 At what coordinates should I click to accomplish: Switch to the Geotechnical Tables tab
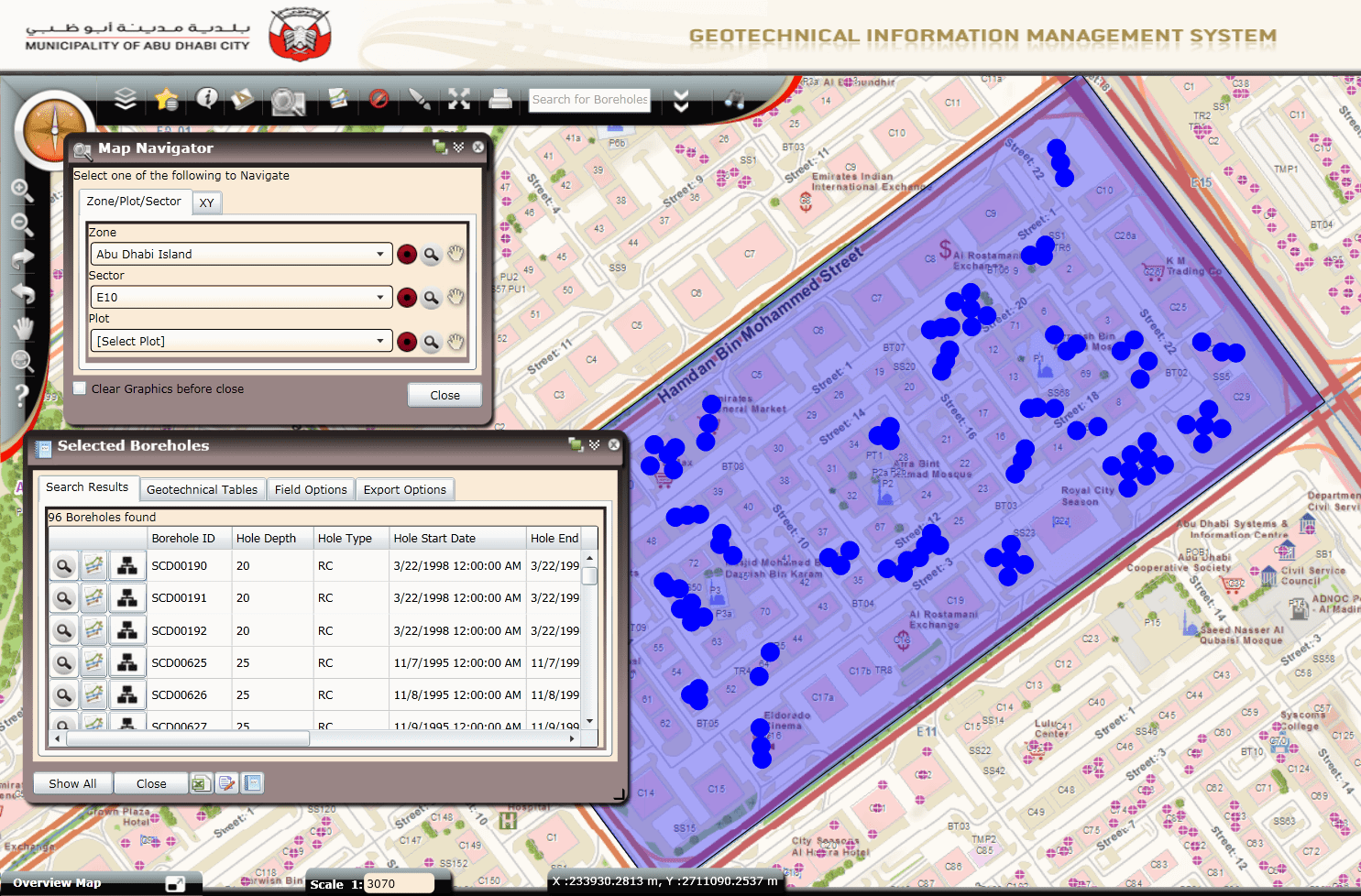(x=202, y=489)
